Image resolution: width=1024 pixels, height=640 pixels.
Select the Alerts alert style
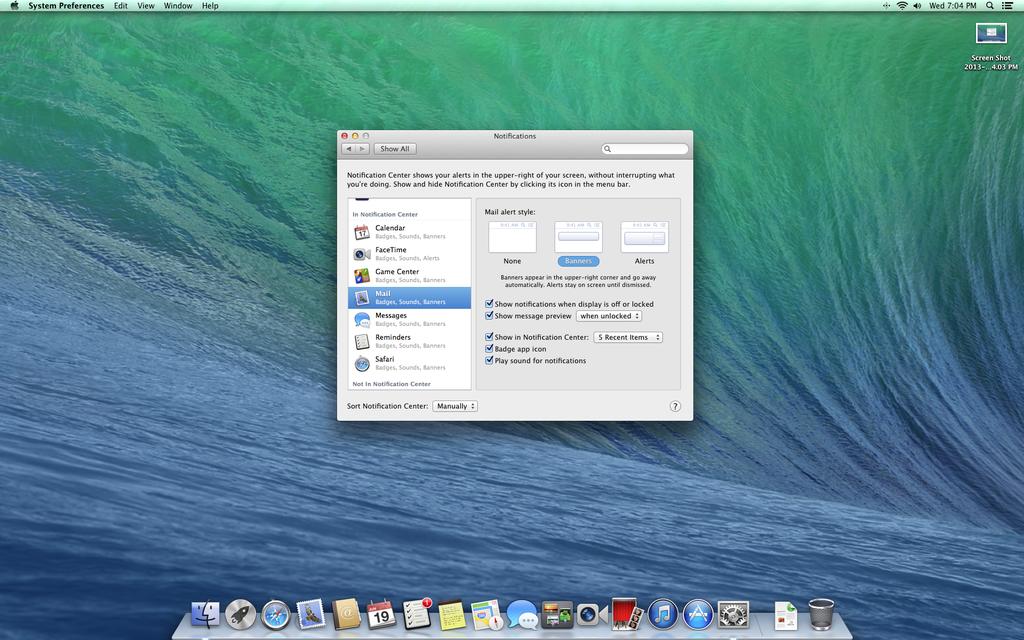tap(644, 236)
